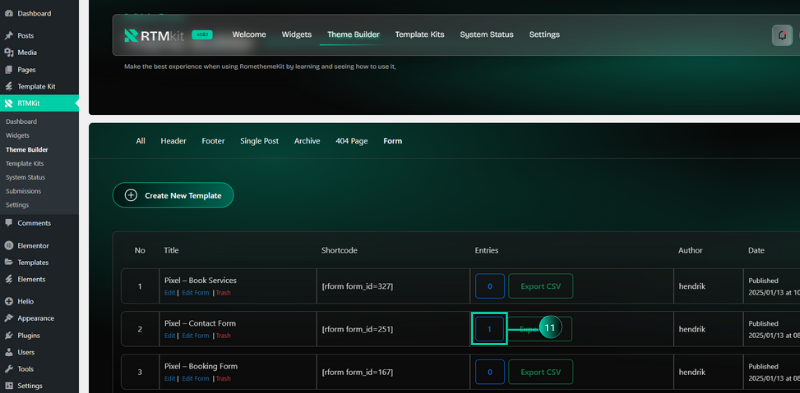Image resolution: width=800 pixels, height=393 pixels.
Task: Filter templates by 404 Page
Action: (x=352, y=141)
